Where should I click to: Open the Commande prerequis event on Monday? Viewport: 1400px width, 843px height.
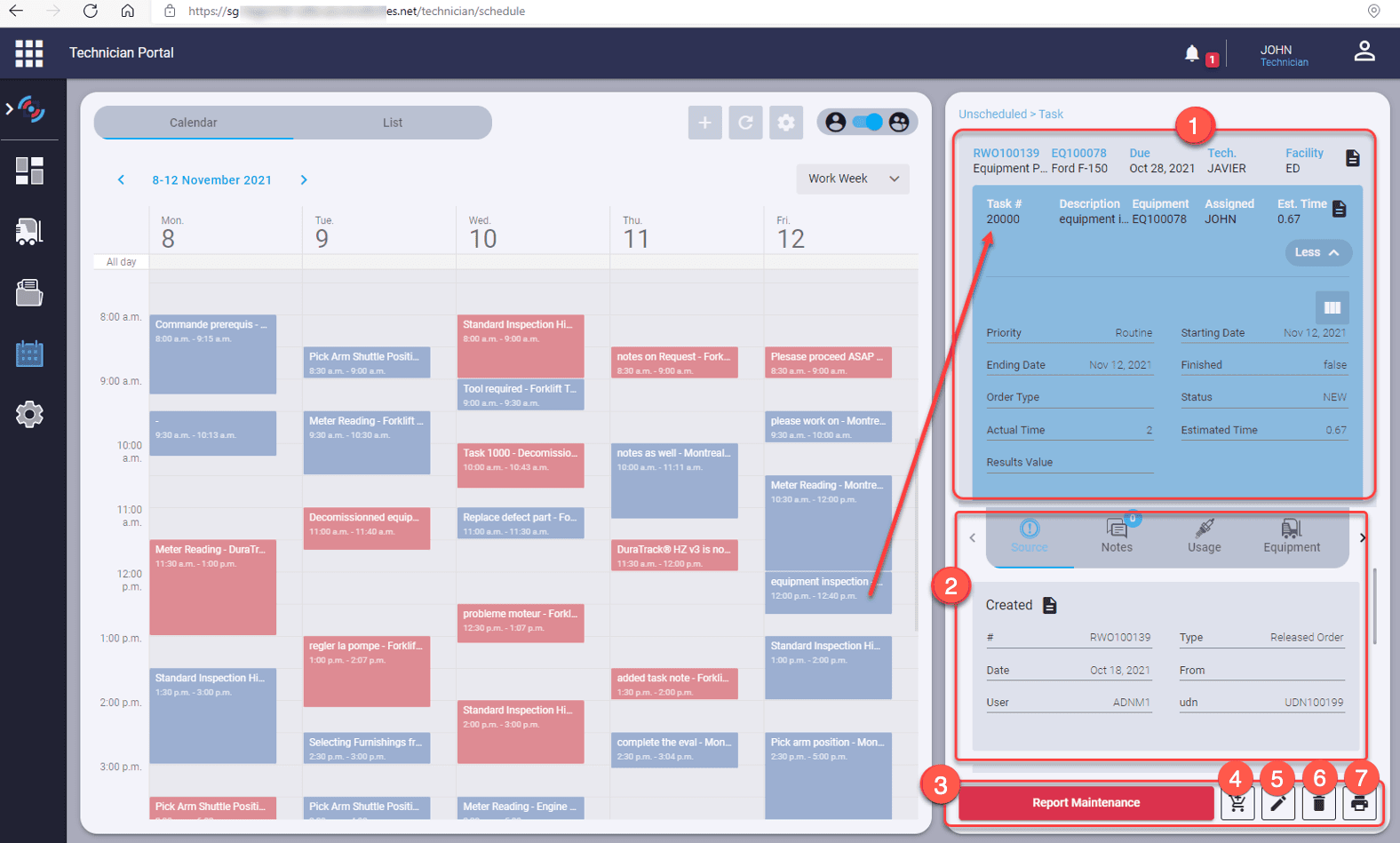coord(213,354)
